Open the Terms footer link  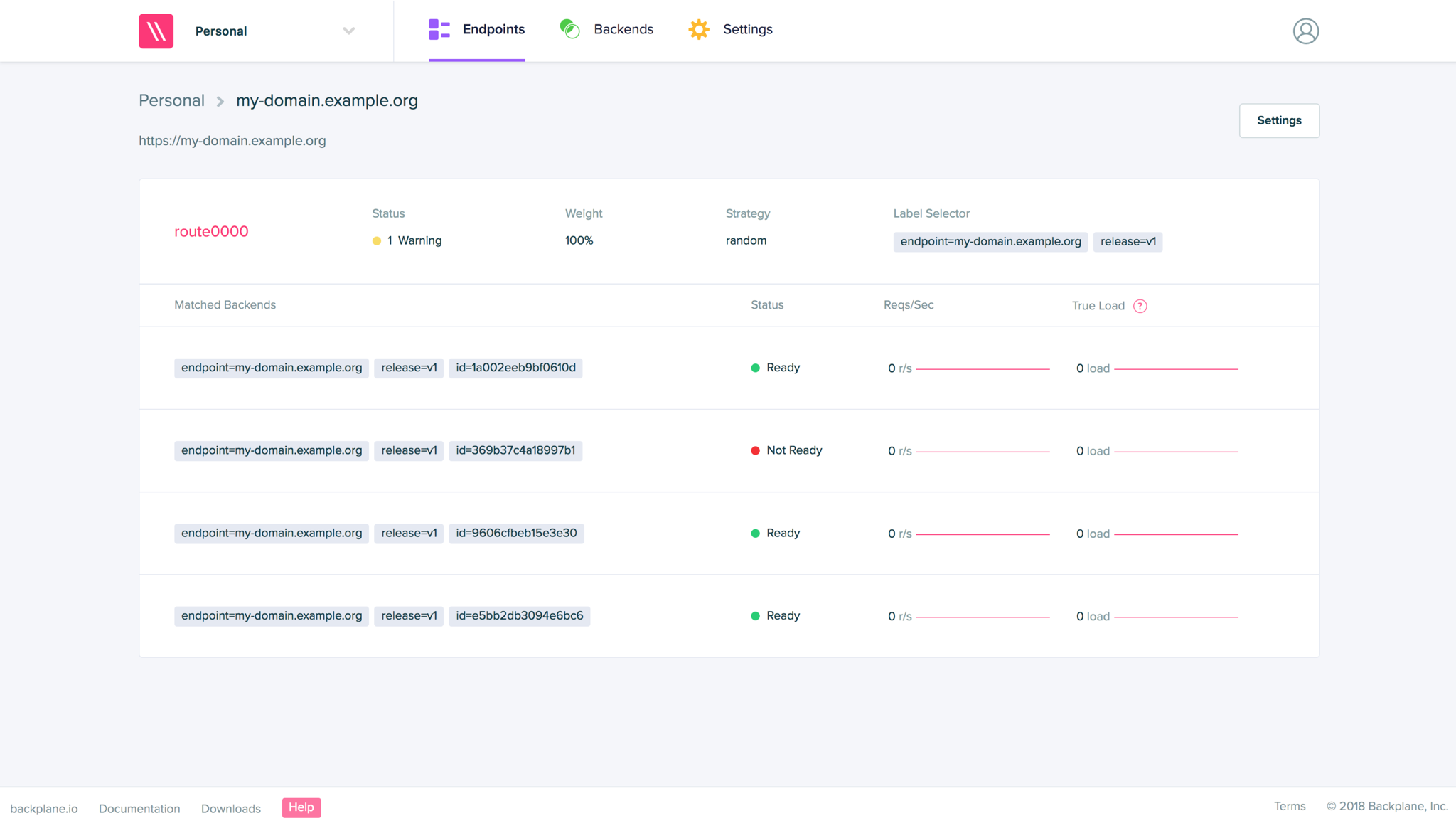(x=1289, y=806)
